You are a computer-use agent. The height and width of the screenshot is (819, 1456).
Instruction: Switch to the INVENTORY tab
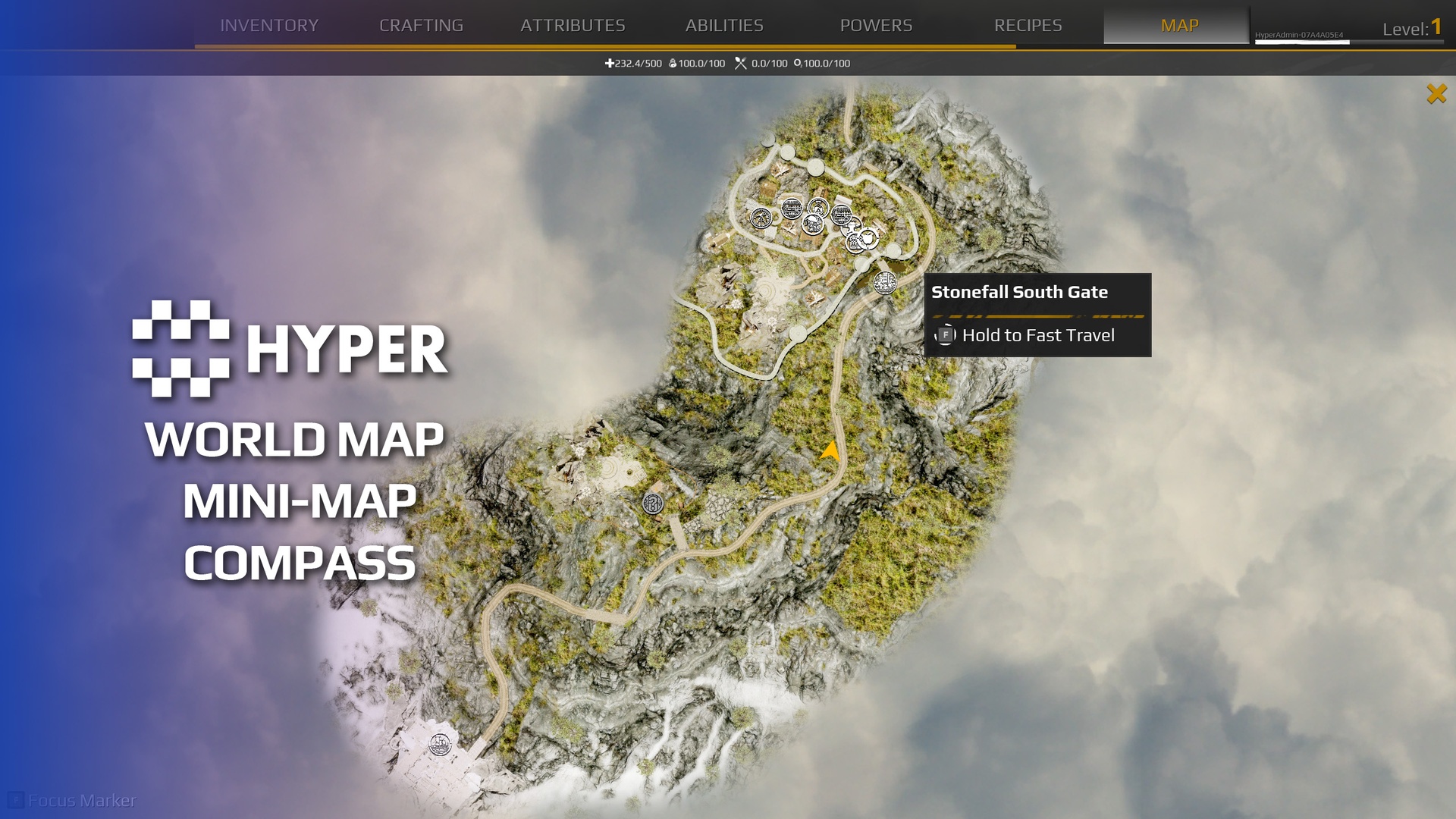(x=268, y=24)
